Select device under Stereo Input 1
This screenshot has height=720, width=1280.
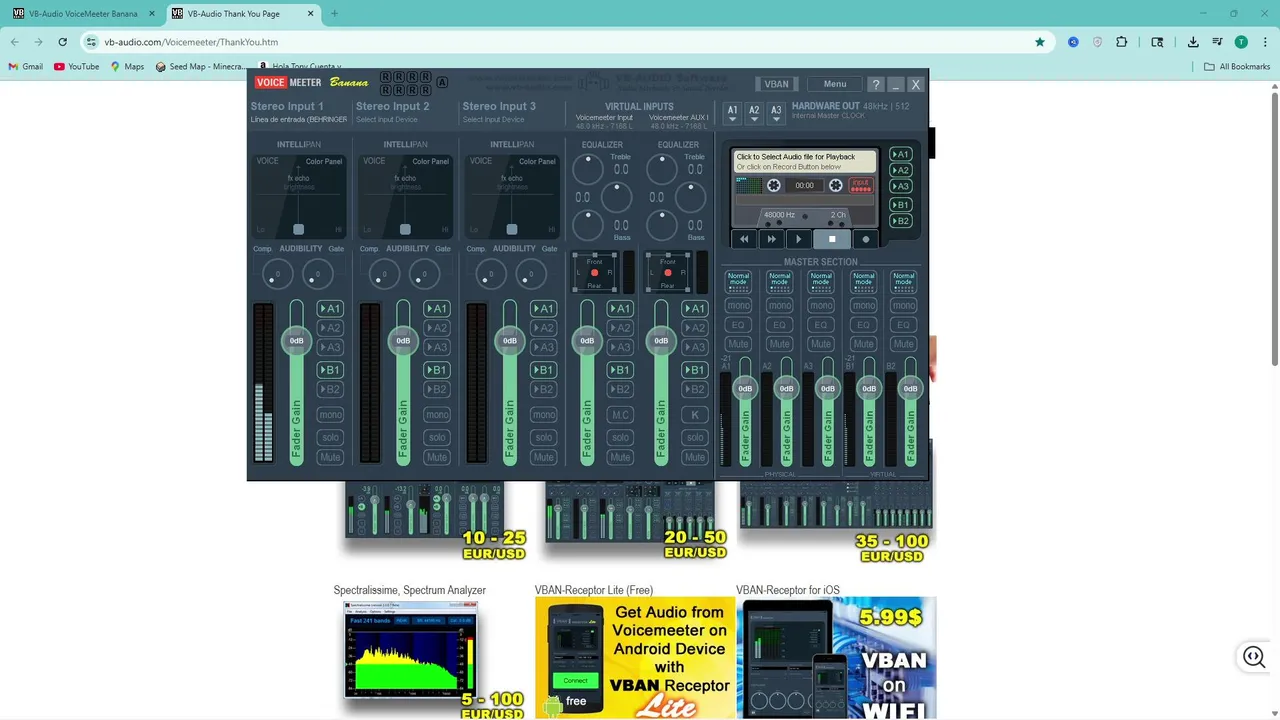coord(299,120)
